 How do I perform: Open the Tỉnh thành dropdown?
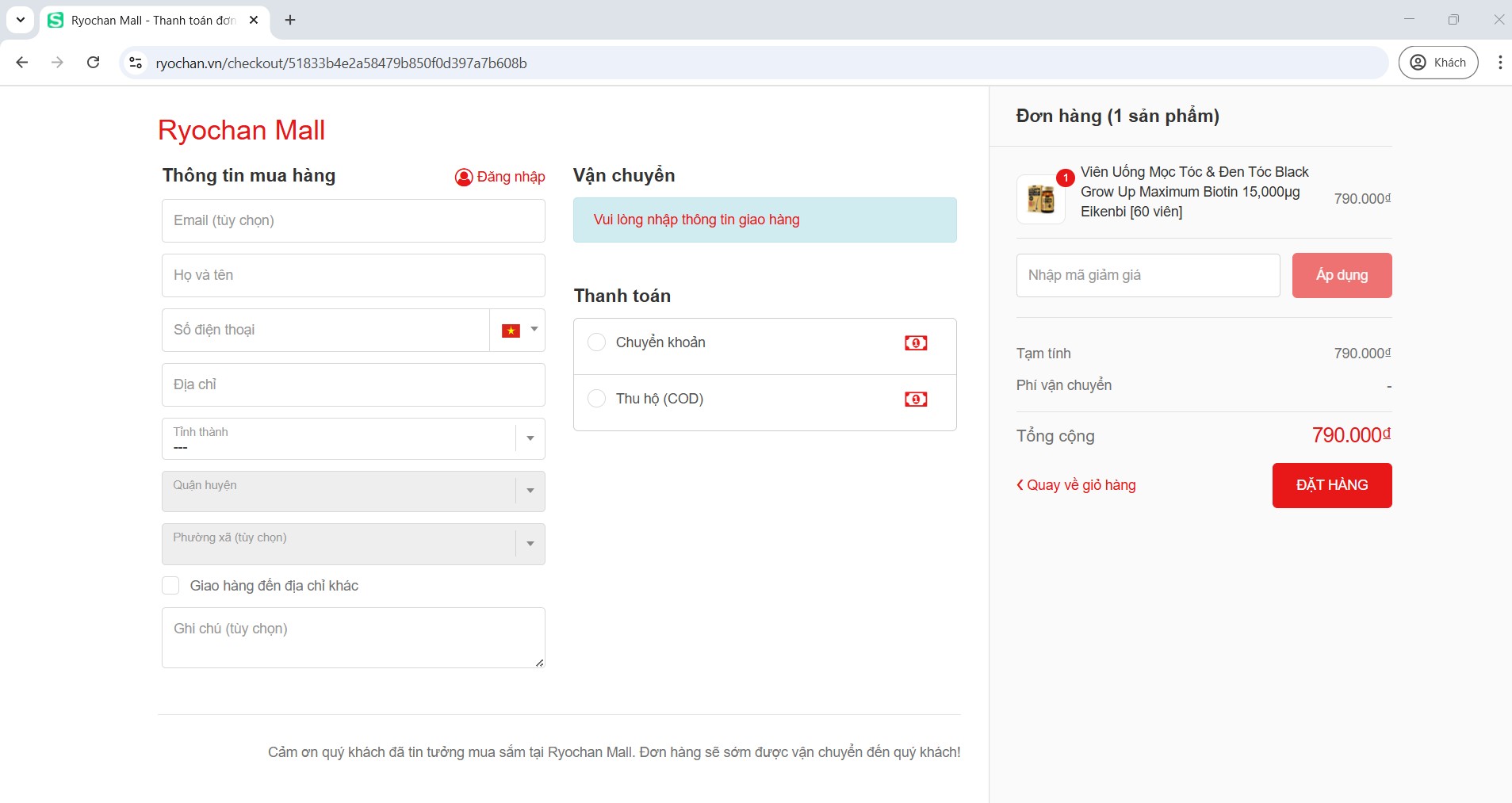[x=353, y=439]
